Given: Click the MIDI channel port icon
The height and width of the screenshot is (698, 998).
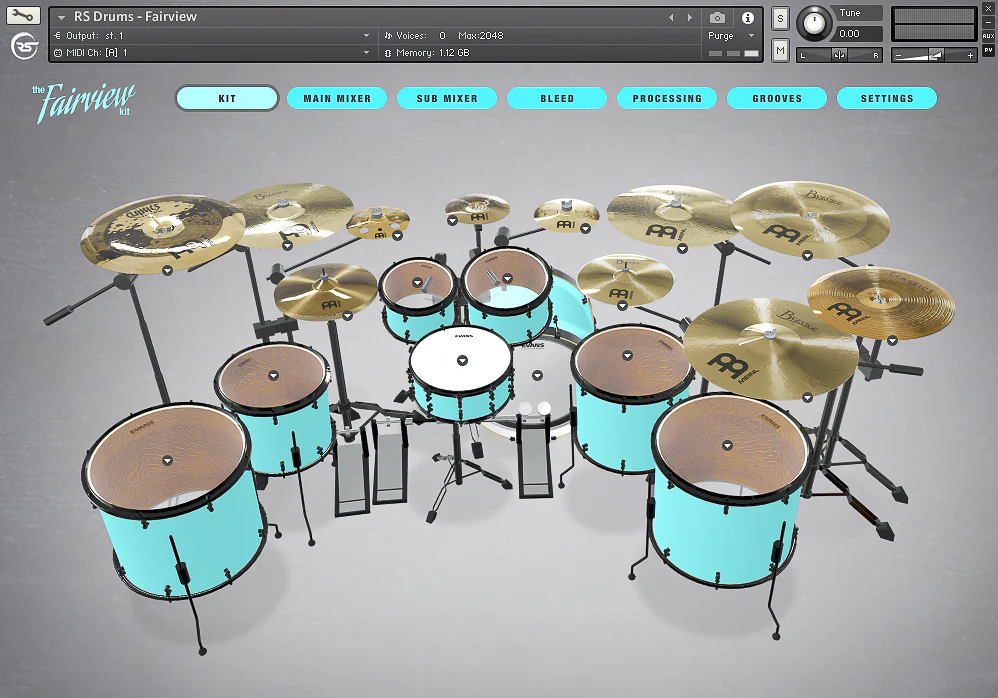Looking at the screenshot, I should click(x=58, y=53).
